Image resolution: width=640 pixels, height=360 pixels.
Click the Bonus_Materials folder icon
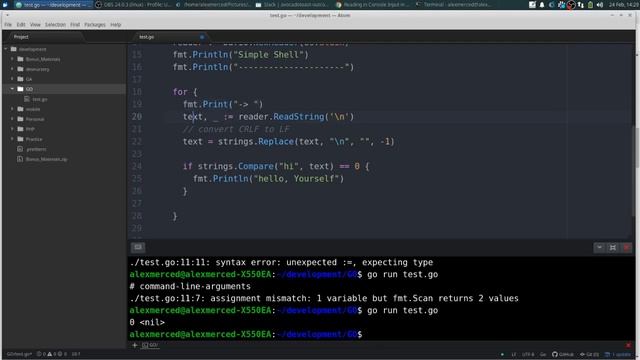(x=20, y=59)
